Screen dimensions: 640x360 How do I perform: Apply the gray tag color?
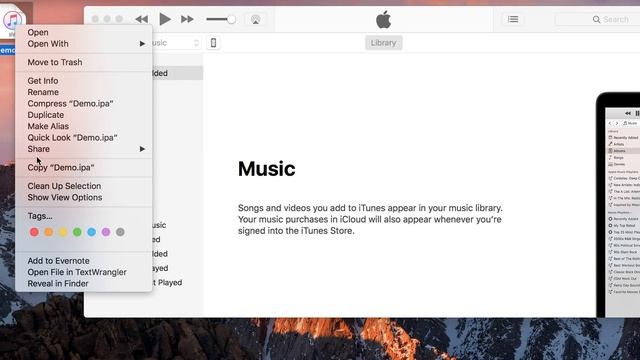click(x=120, y=232)
